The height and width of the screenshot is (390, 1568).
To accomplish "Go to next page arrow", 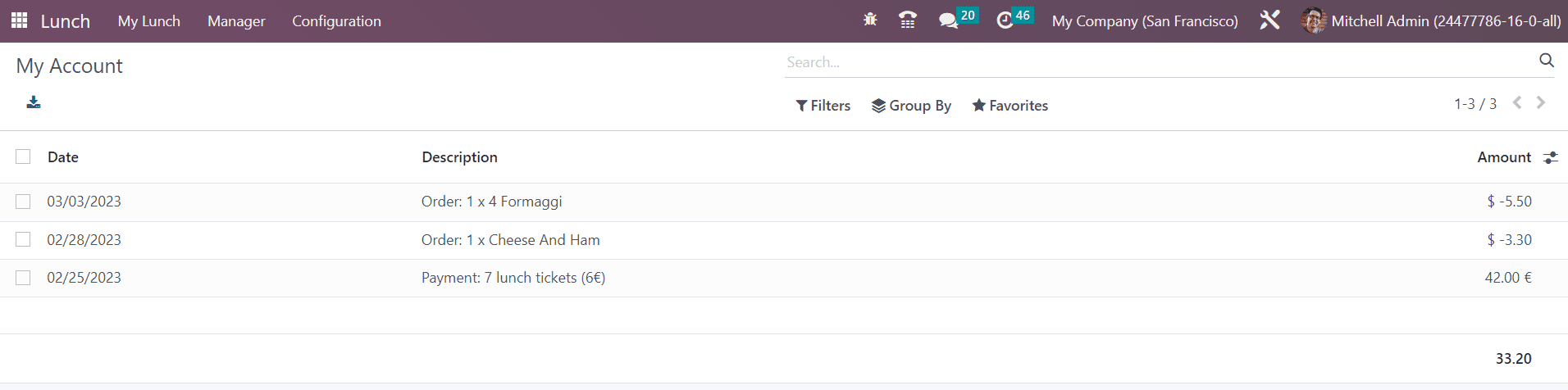I will point(1541,102).
